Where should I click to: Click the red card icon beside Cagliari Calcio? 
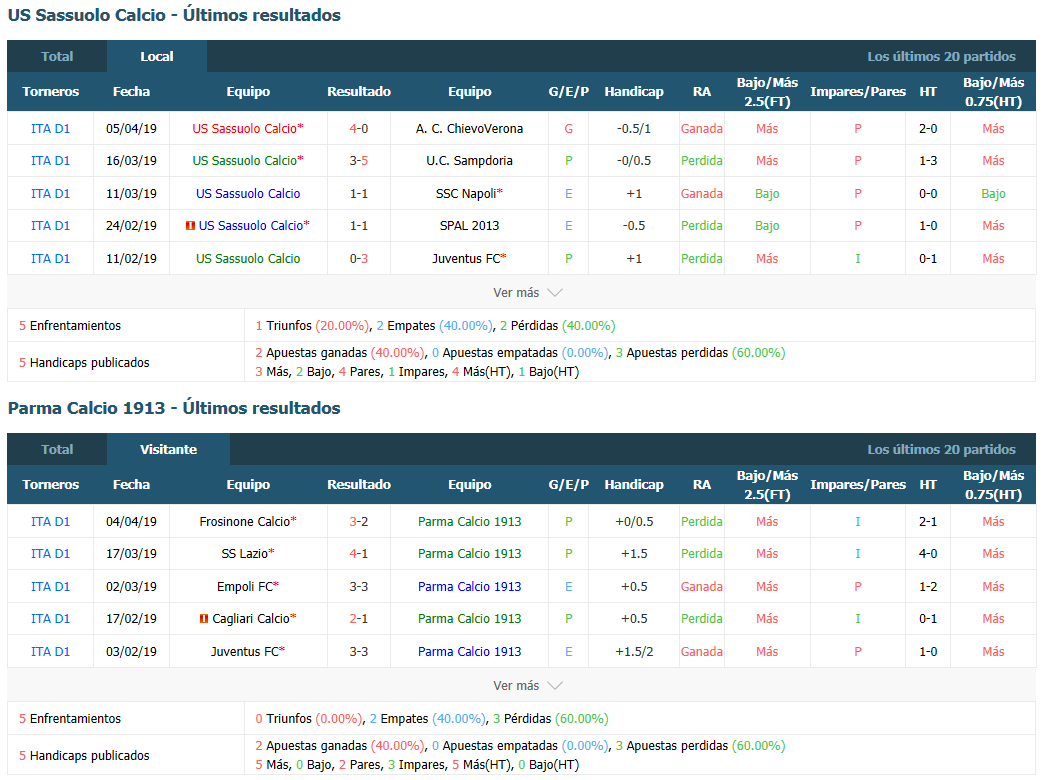(204, 619)
